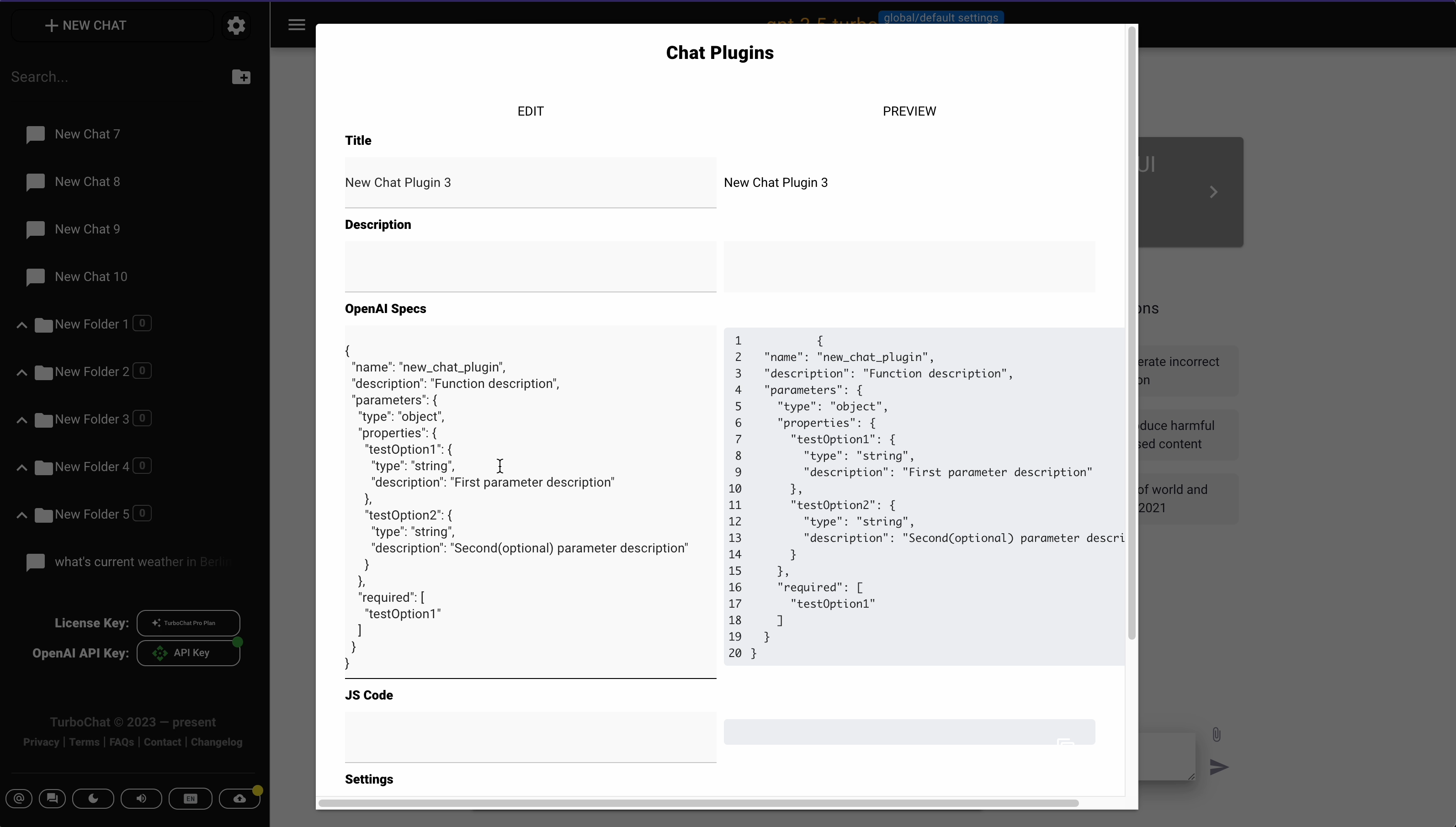Click the @ contact icon button
This screenshot has width=1456, height=827.
point(19,798)
